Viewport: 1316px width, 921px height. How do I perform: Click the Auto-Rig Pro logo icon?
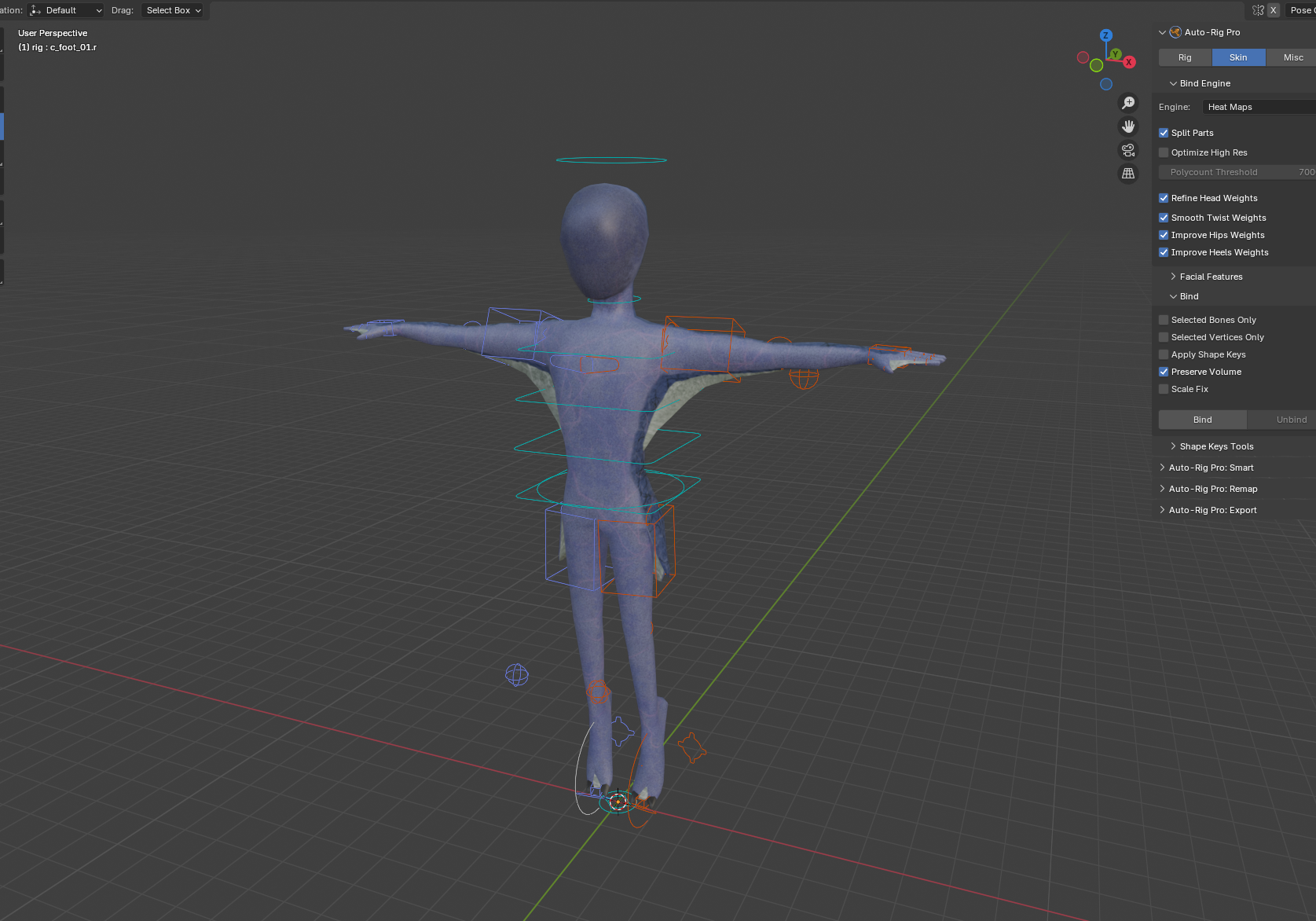coord(1175,32)
